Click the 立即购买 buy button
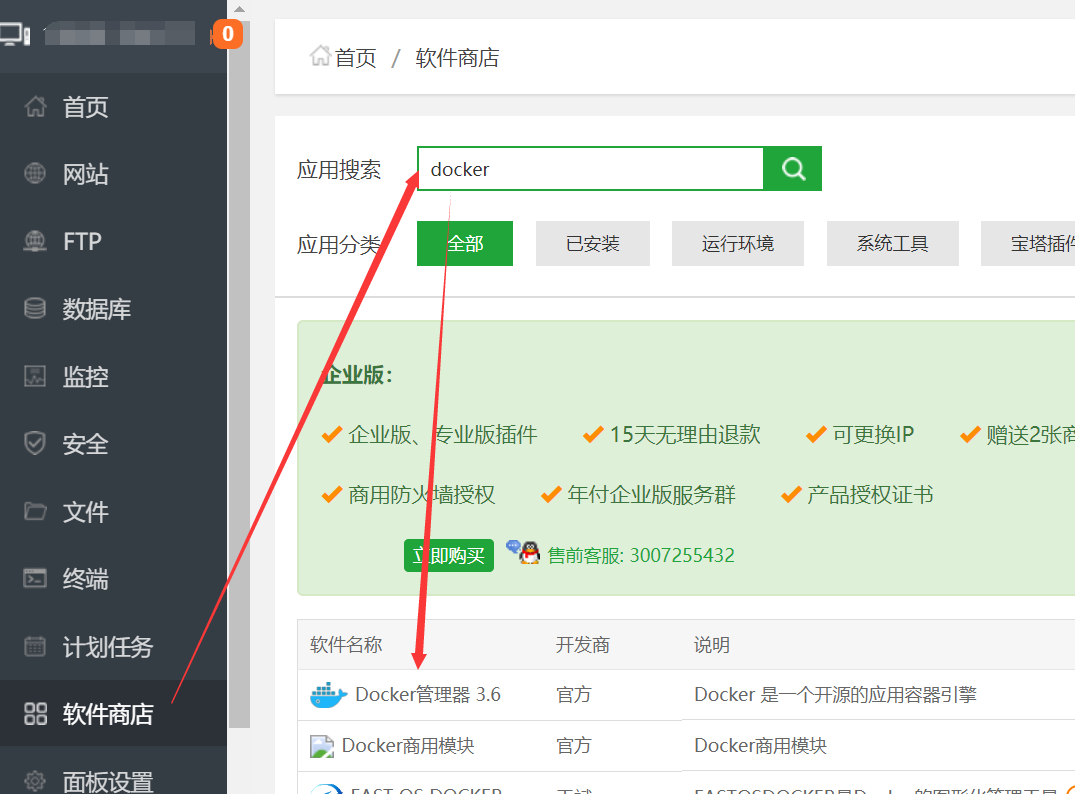The height and width of the screenshot is (794, 1075). pos(449,555)
